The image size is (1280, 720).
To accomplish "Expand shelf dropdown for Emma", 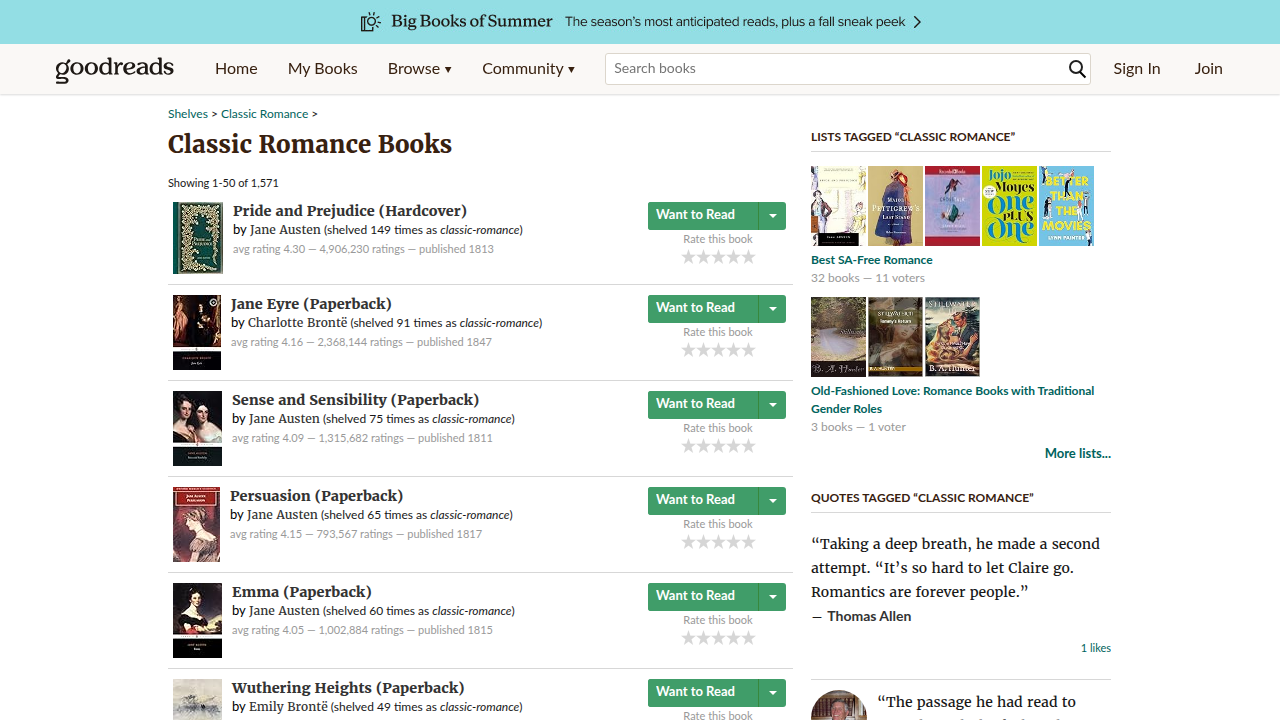I will tap(772, 596).
